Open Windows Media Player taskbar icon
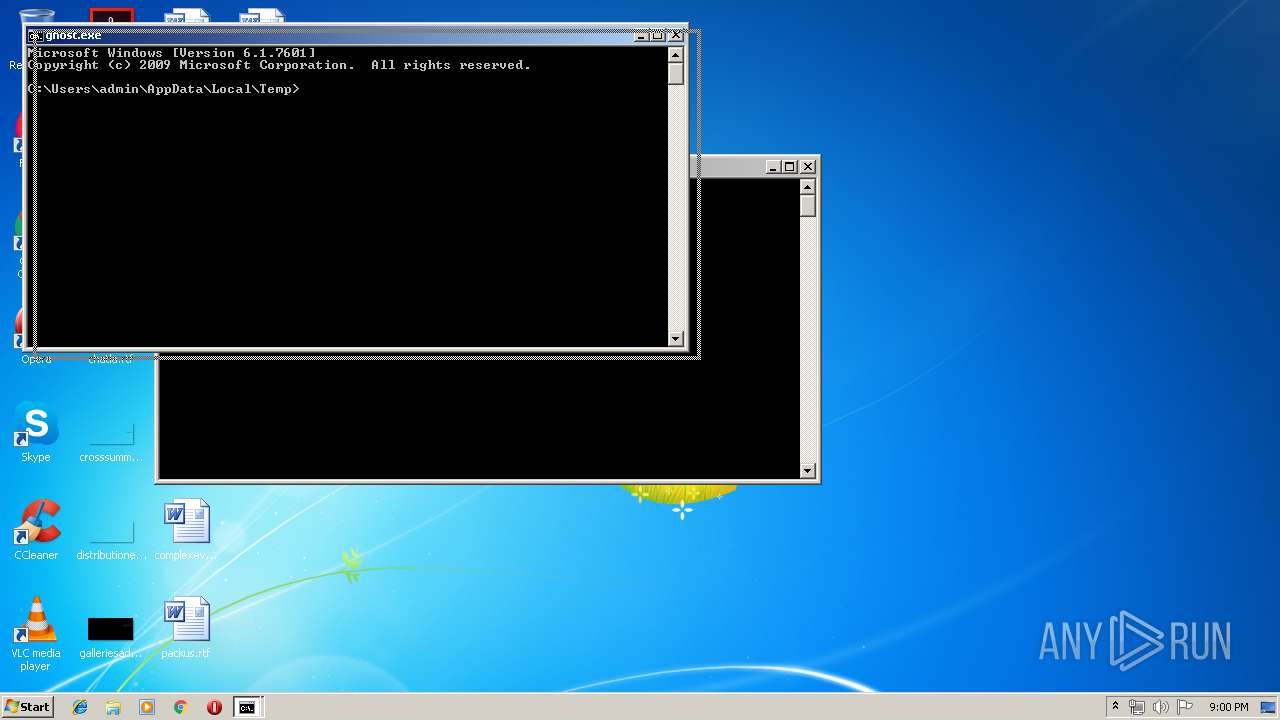This screenshot has height=720, width=1280. [147, 707]
